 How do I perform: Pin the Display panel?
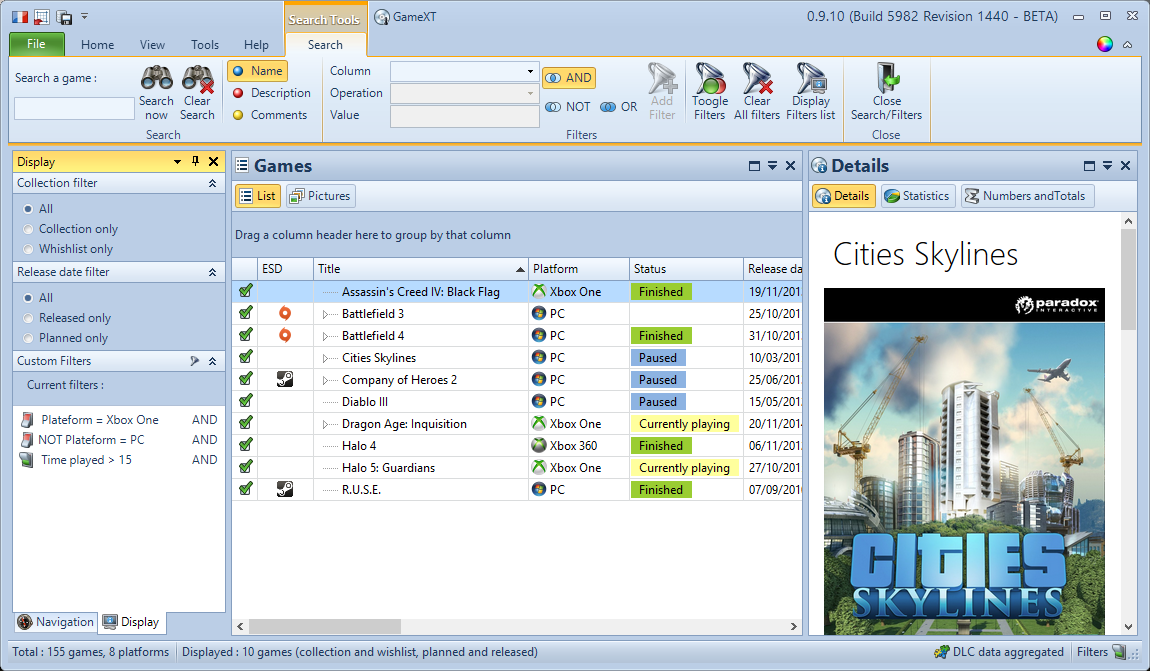(x=195, y=161)
